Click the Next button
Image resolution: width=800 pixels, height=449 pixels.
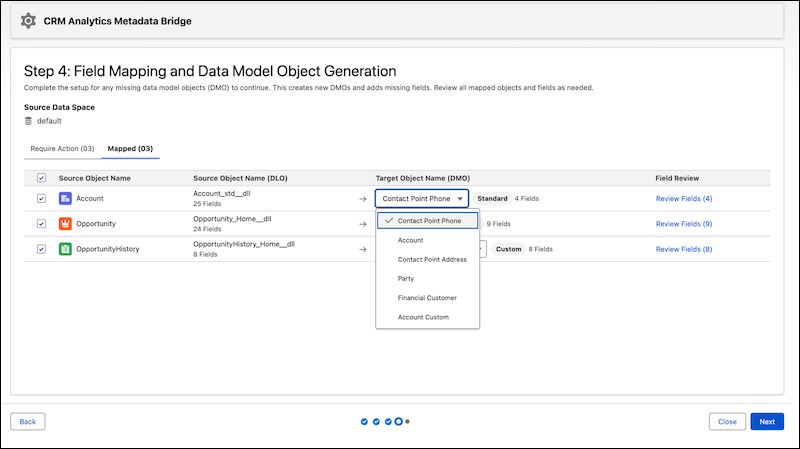(767, 421)
